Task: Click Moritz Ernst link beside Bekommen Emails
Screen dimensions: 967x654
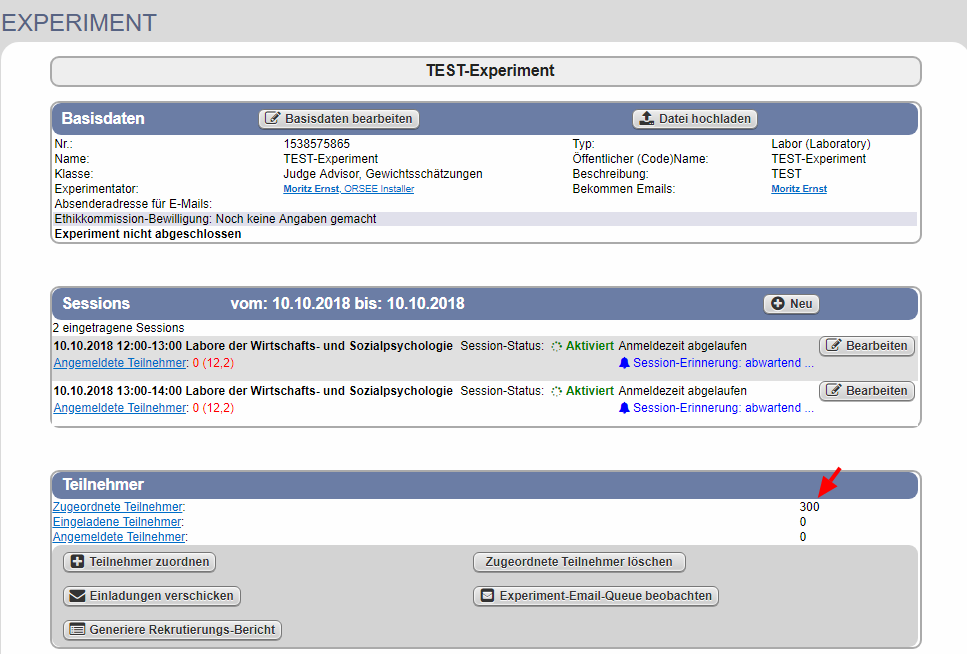Action: point(799,189)
